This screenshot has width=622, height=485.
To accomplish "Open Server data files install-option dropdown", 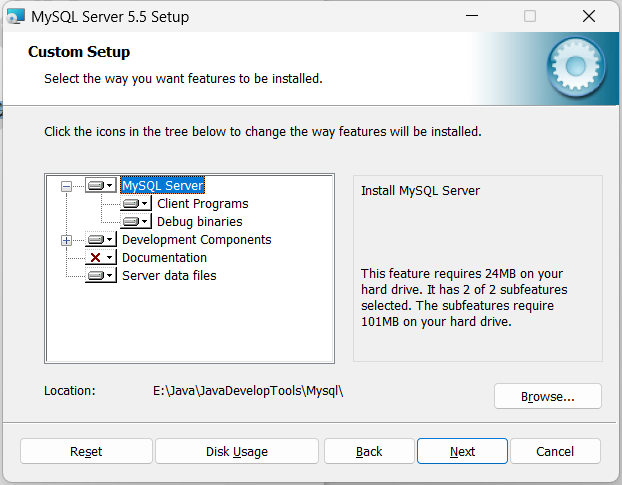I will 101,275.
